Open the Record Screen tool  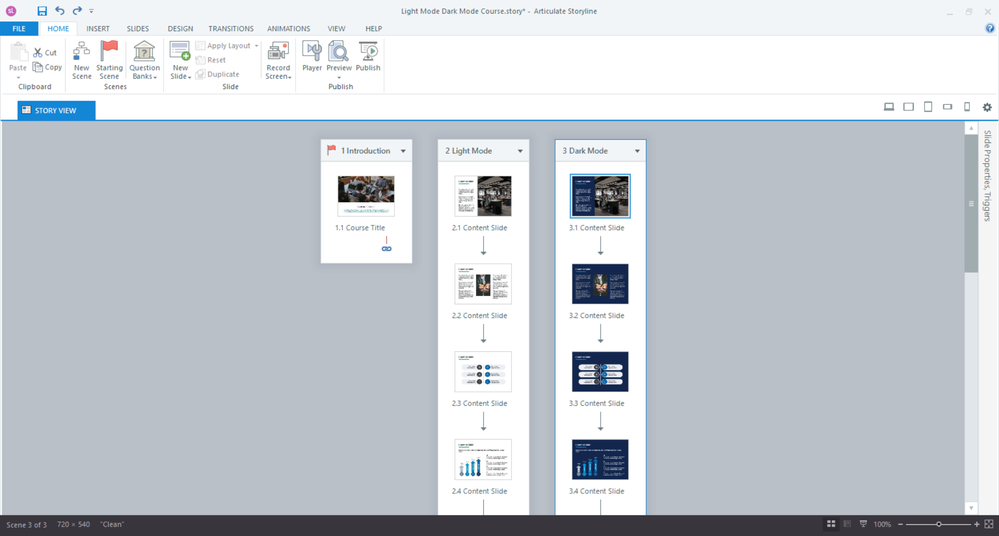[278, 60]
